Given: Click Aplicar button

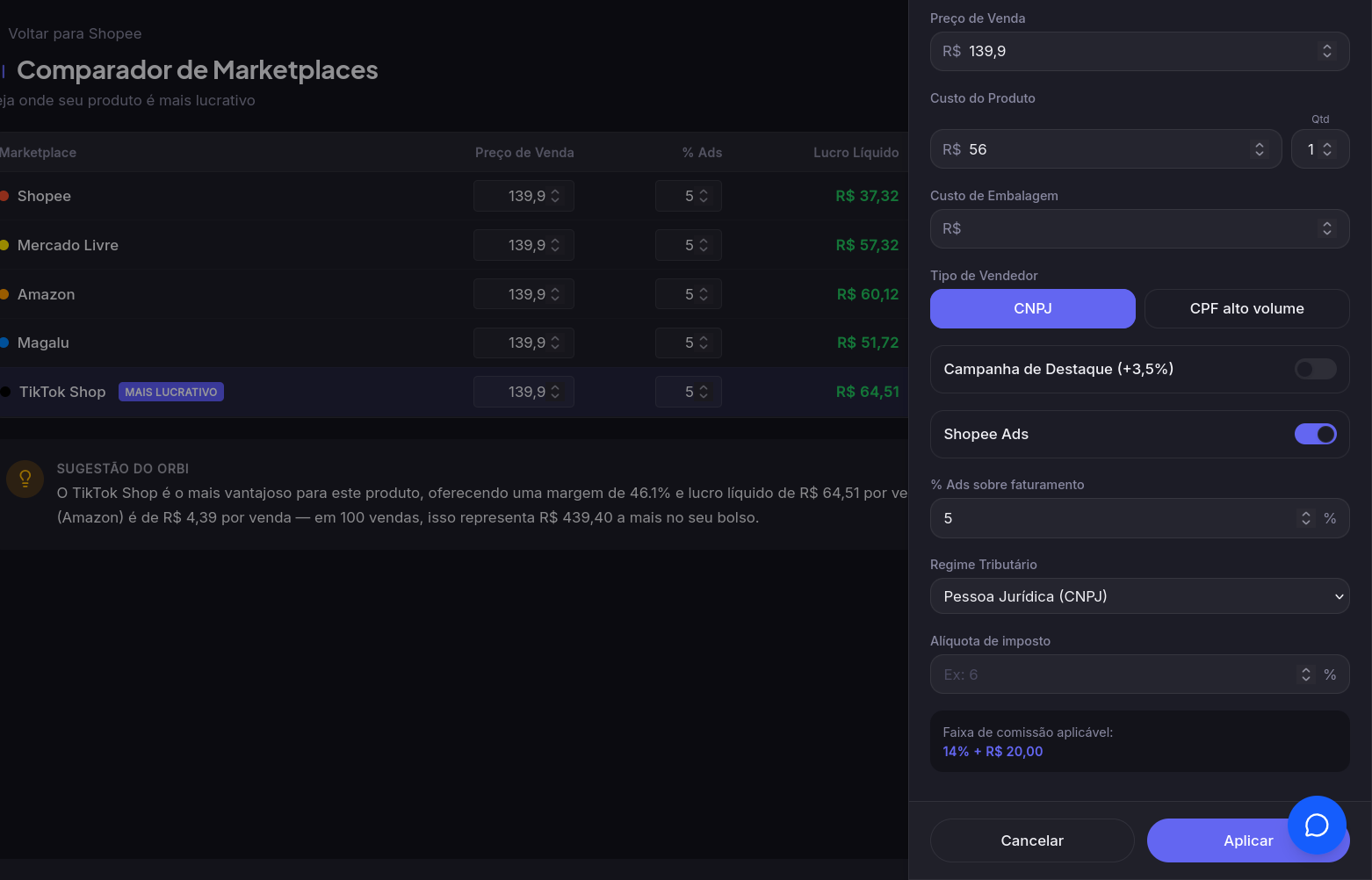Looking at the screenshot, I should pyautogui.click(x=1248, y=840).
